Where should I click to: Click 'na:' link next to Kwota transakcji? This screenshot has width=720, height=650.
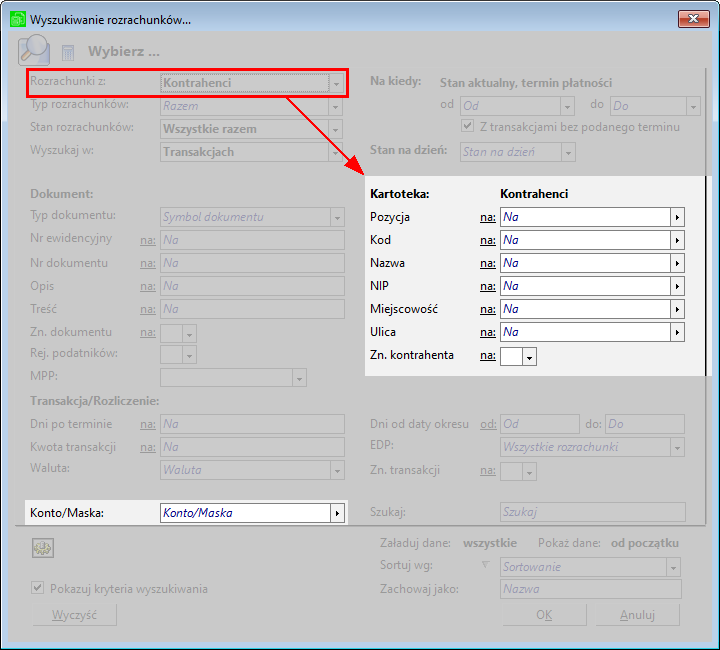coord(148,447)
